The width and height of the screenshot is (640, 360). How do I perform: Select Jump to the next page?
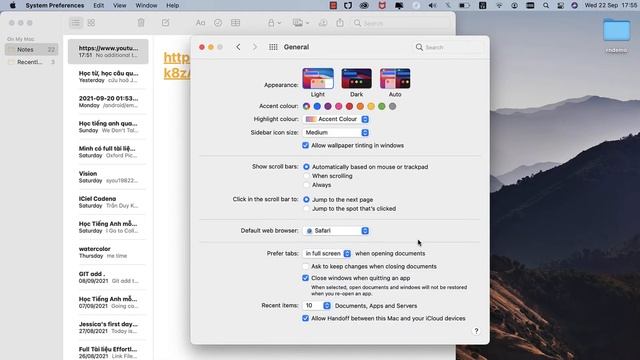click(x=306, y=200)
